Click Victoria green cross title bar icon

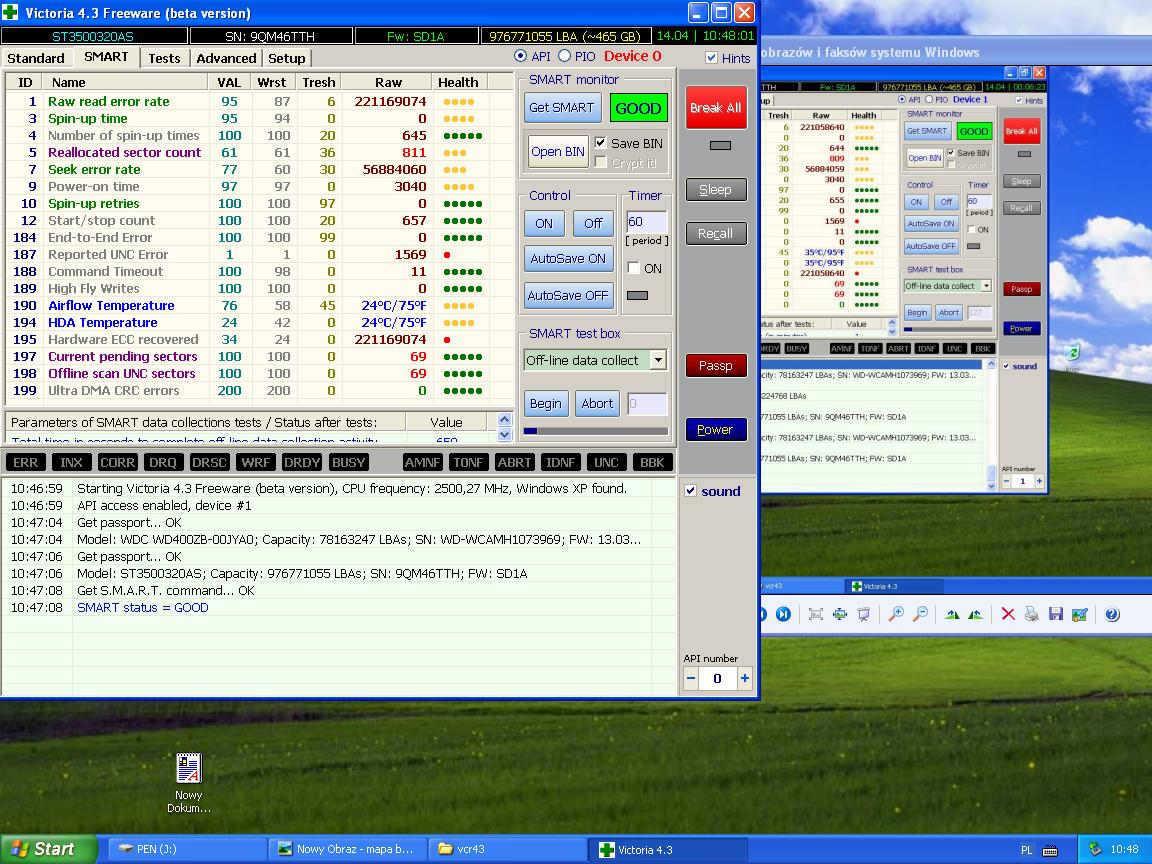click(10, 12)
